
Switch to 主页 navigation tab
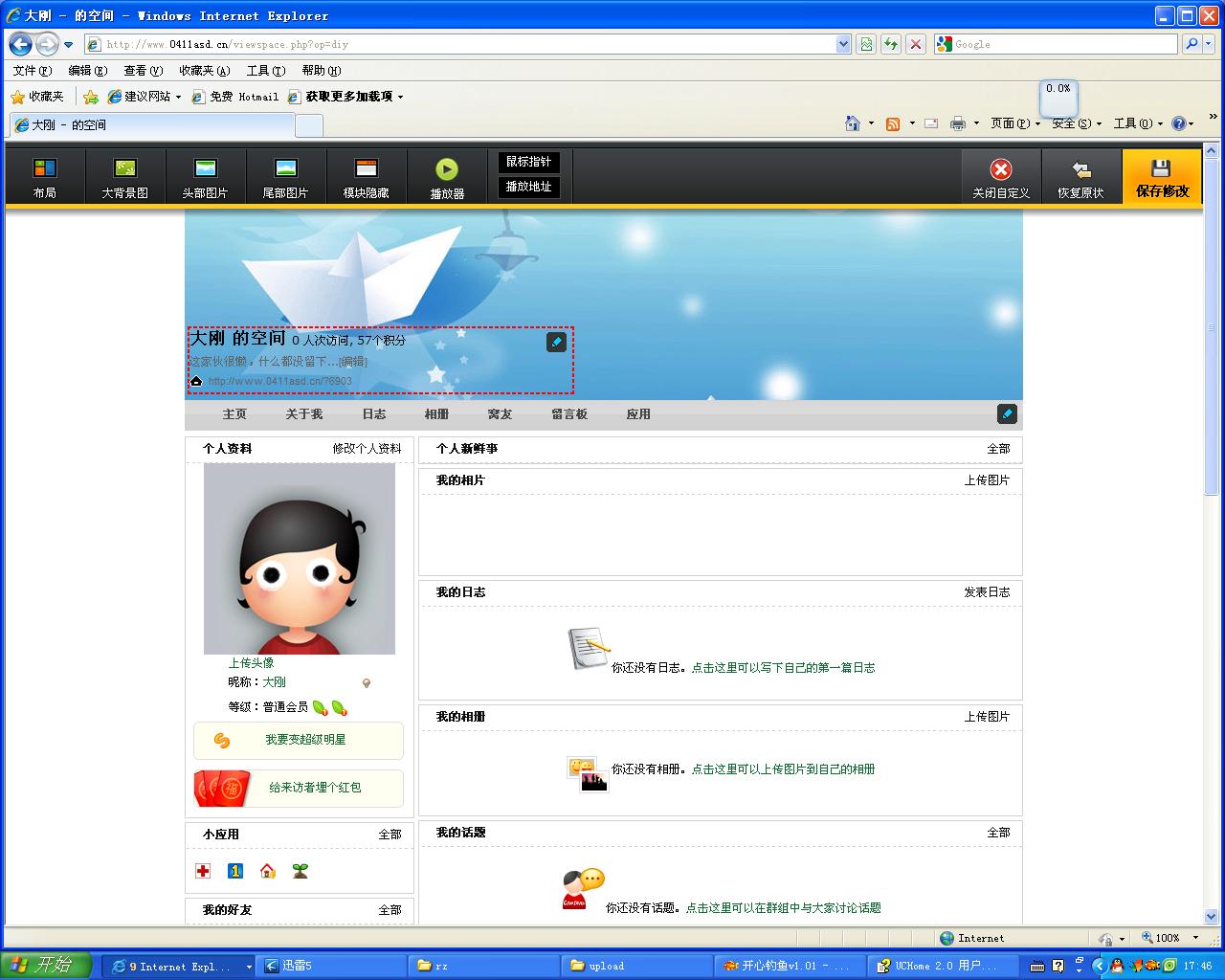coord(234,414)
